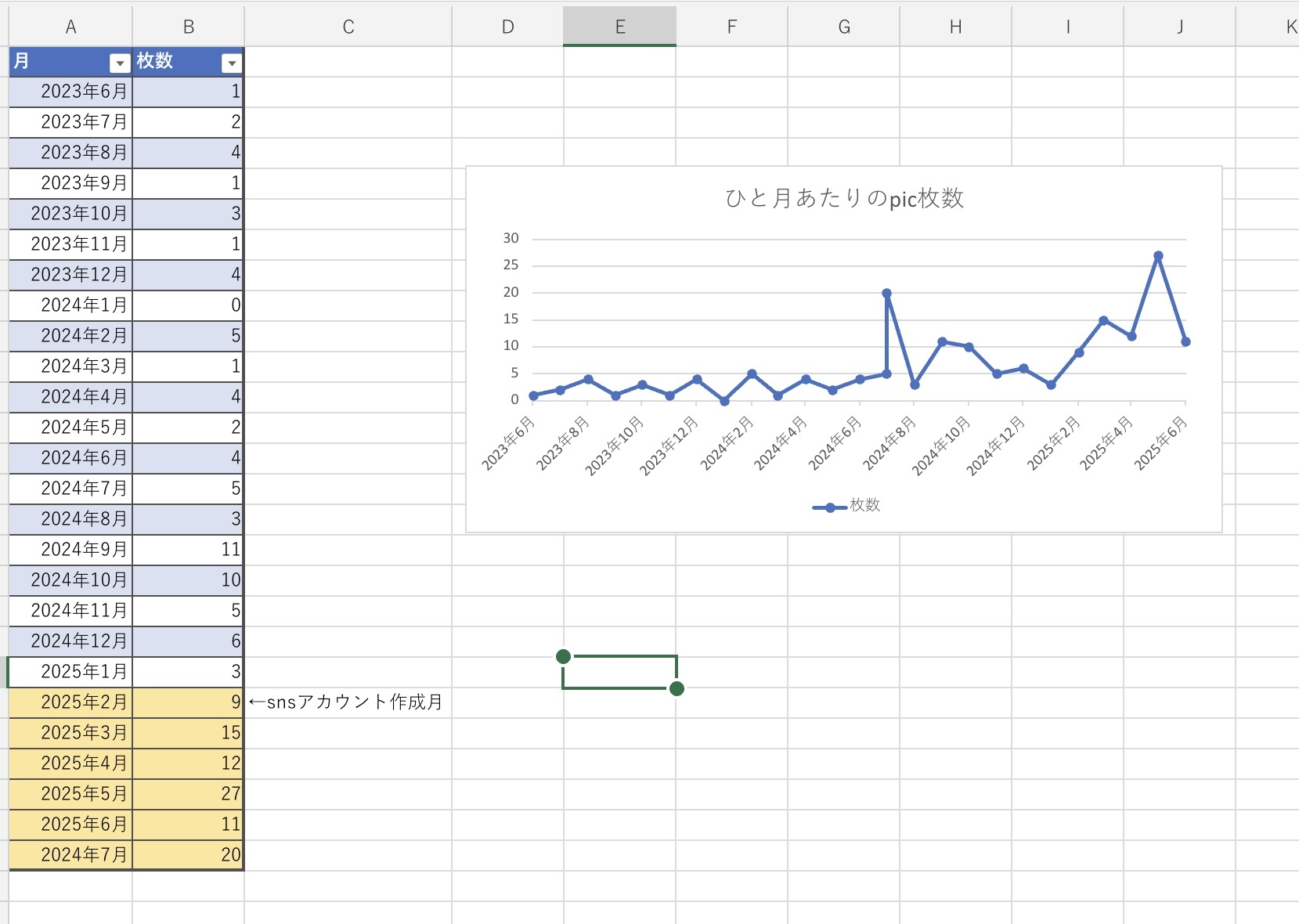1299x924 pixels.
Task: Click the y-axis label 30 on the chart
Action: pos(511,238)
